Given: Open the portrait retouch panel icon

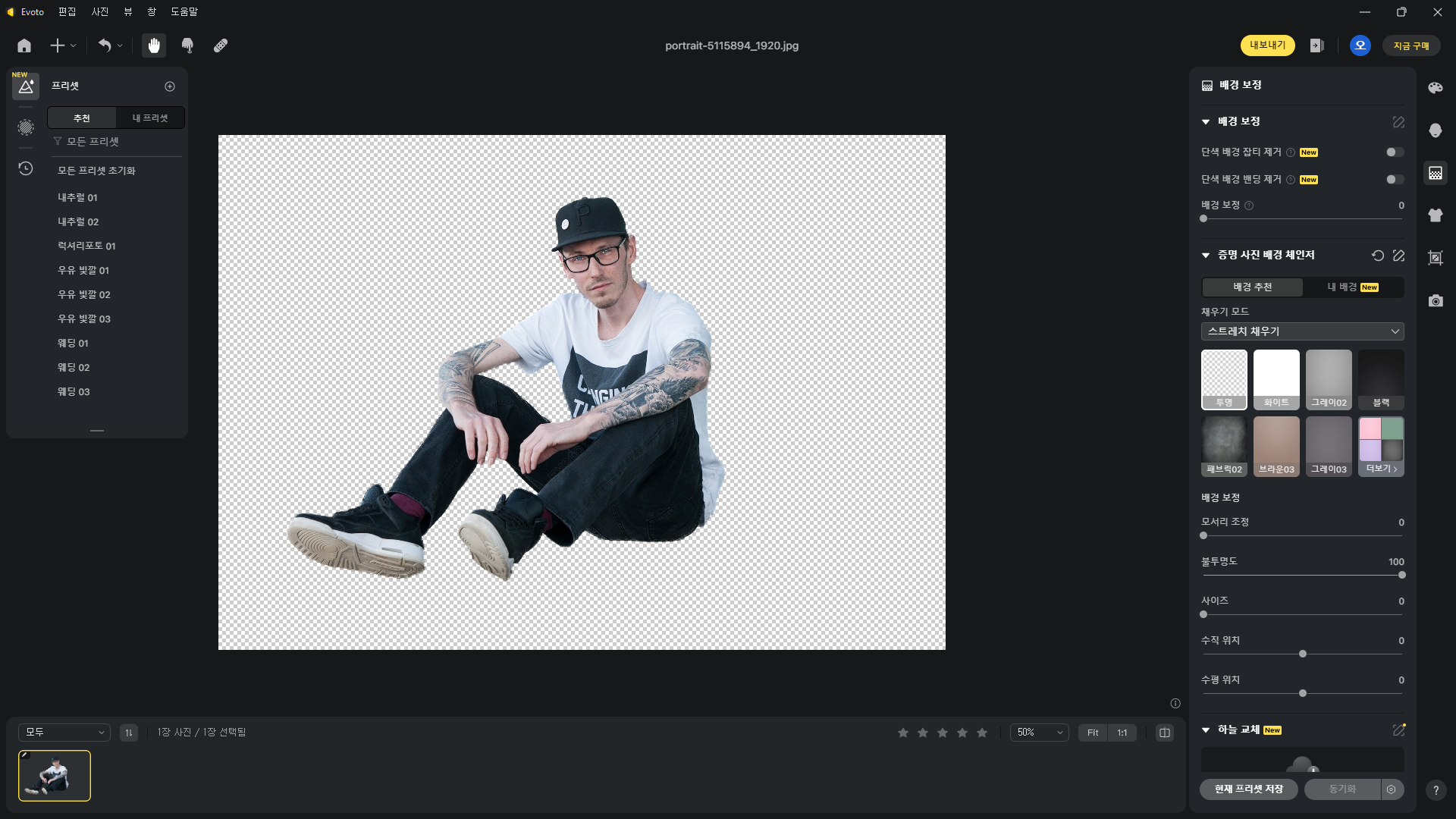Looking at the screenshot, I should click(x=1435, y=130).
